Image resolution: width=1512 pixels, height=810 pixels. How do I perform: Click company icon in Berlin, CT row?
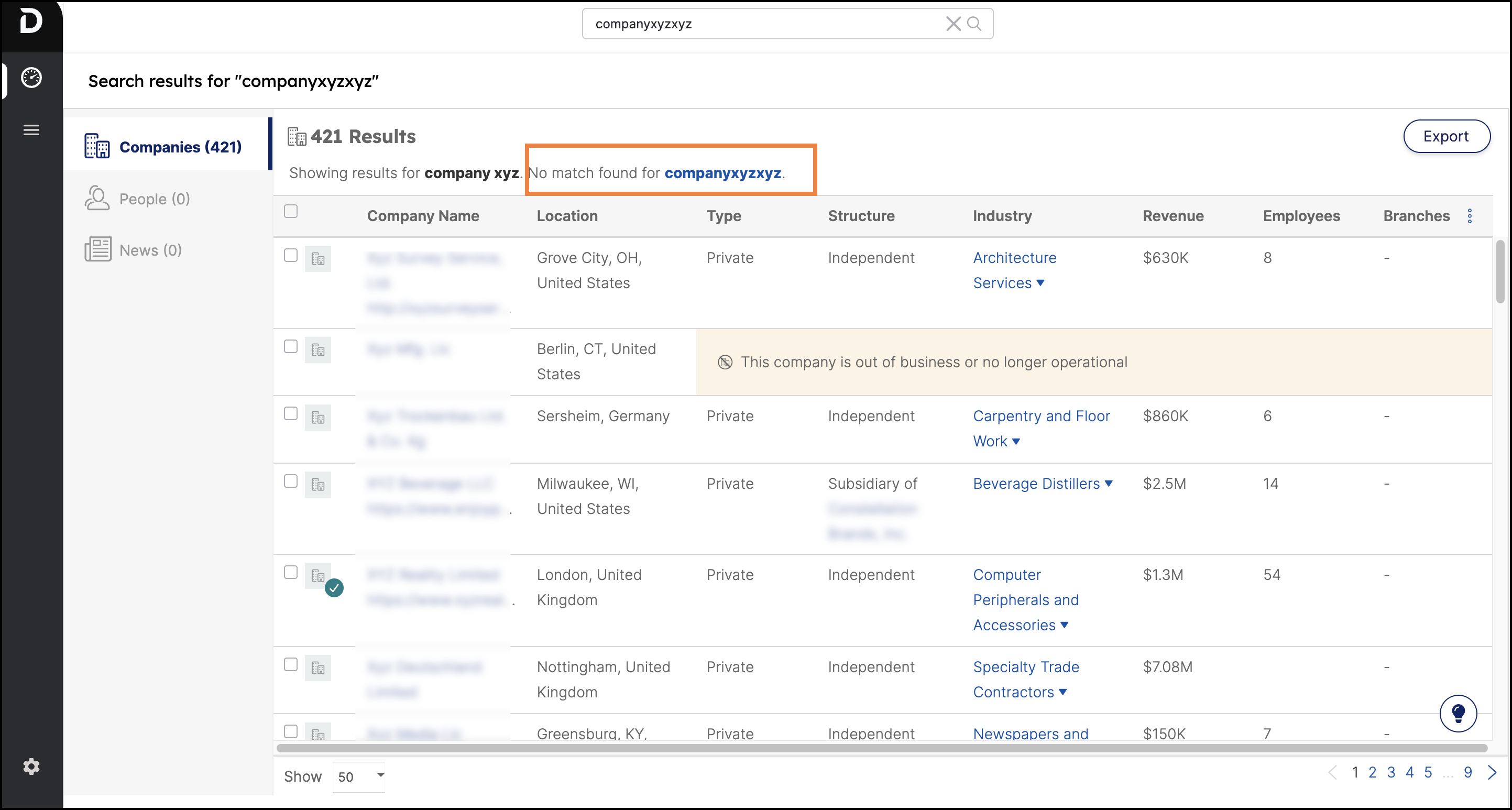(x=318, y=350)
